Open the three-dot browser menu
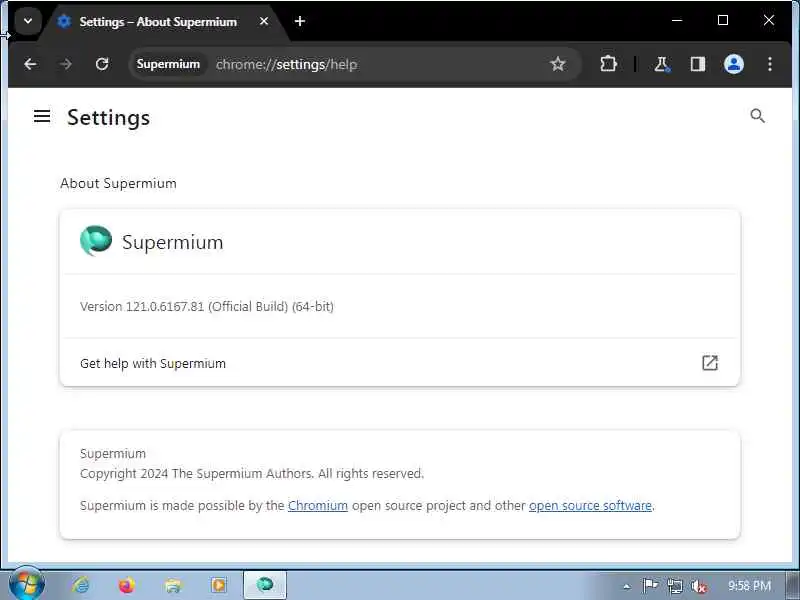Screen dimensions: 800x600 (x=770, y=64)
